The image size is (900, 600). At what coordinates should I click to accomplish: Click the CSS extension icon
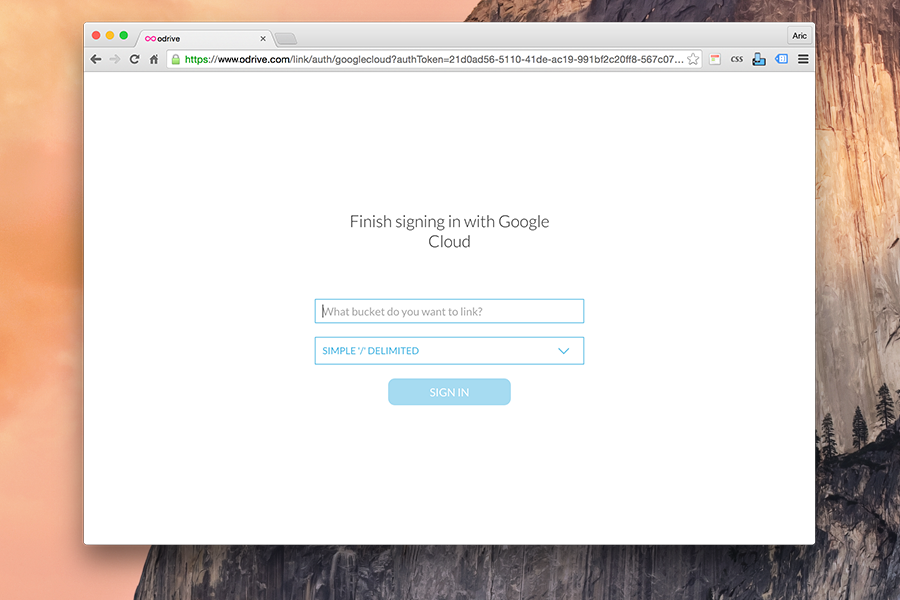pyautogui.click(x=736, y=59)
